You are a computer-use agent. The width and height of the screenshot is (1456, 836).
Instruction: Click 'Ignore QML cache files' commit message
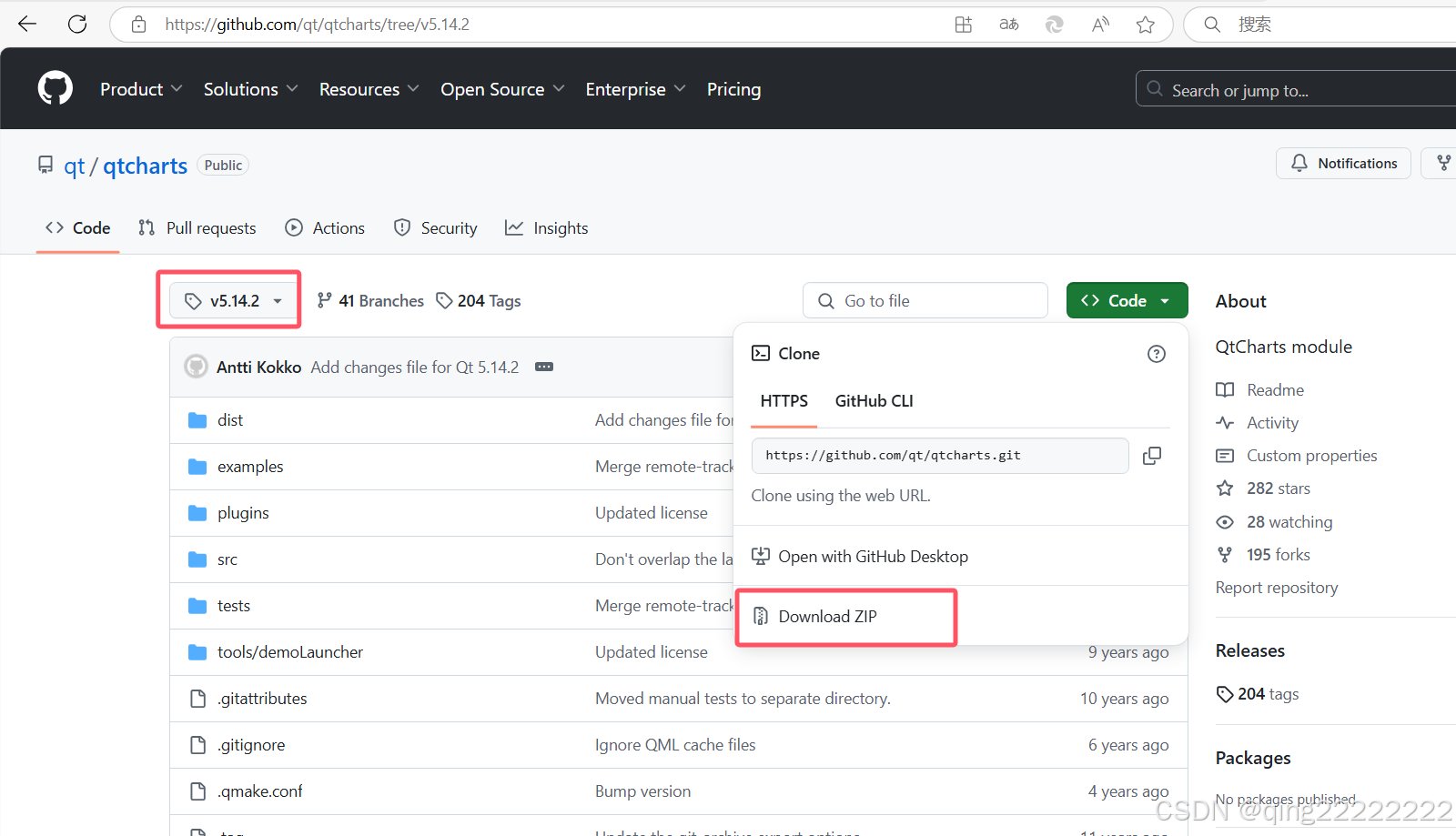675,745
